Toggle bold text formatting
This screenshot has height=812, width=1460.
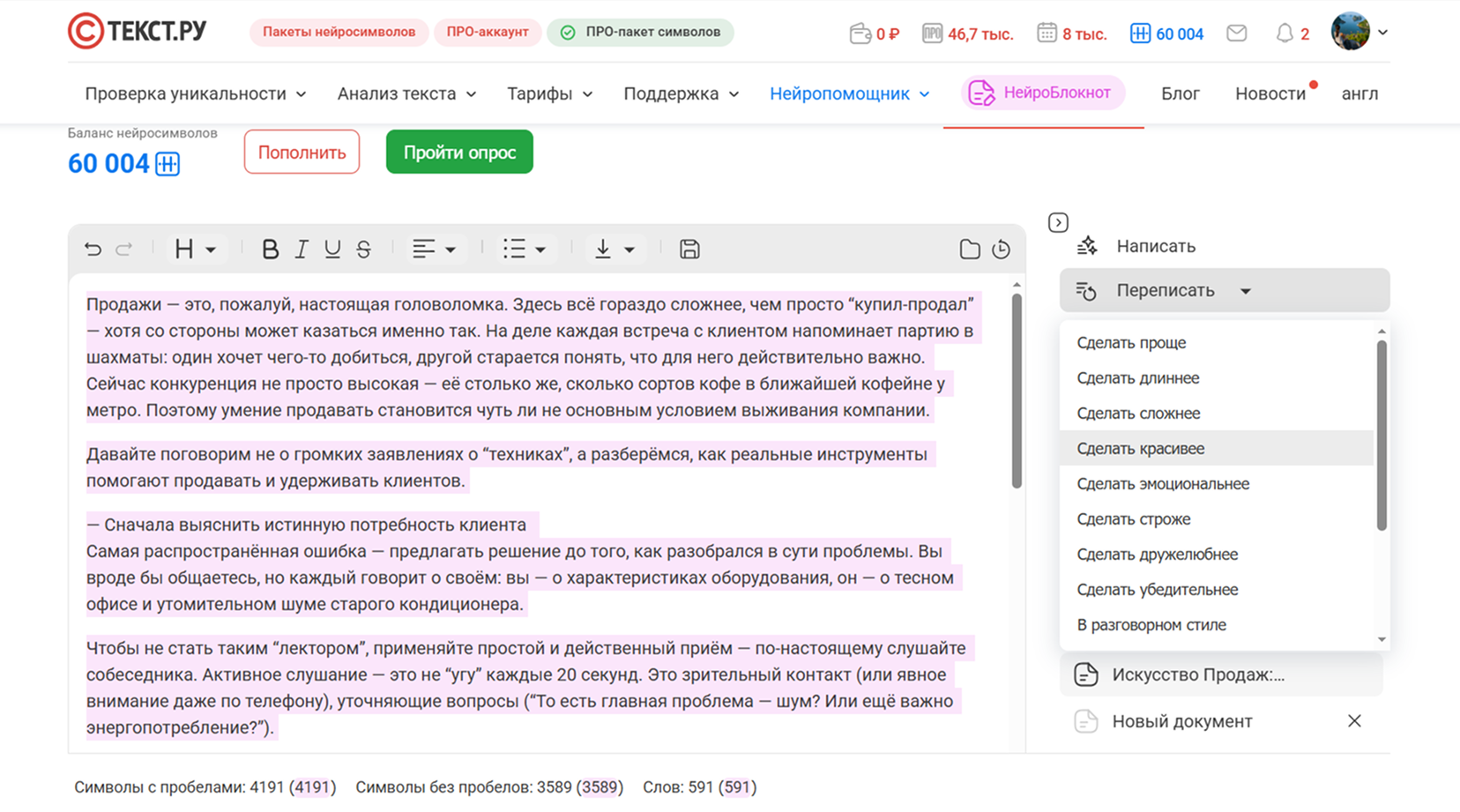270,250
